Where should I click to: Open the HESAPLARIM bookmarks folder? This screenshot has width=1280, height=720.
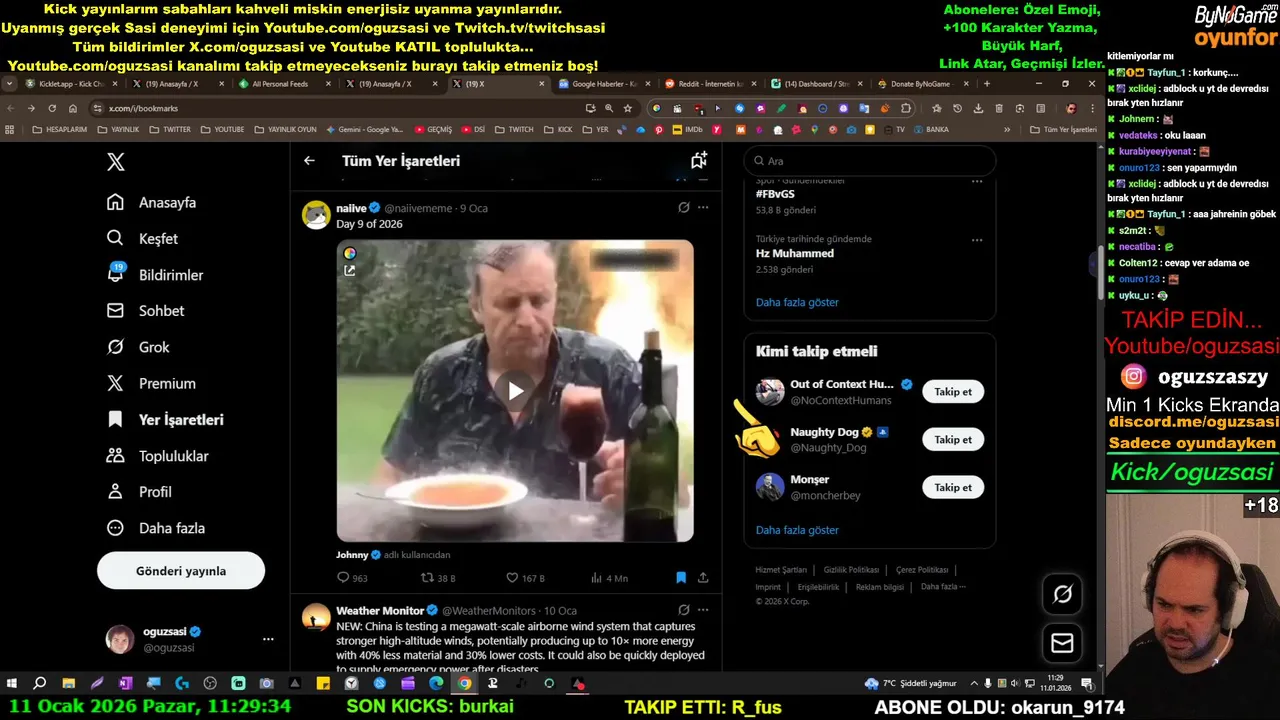pyautogui.click(x=59, y=129)
